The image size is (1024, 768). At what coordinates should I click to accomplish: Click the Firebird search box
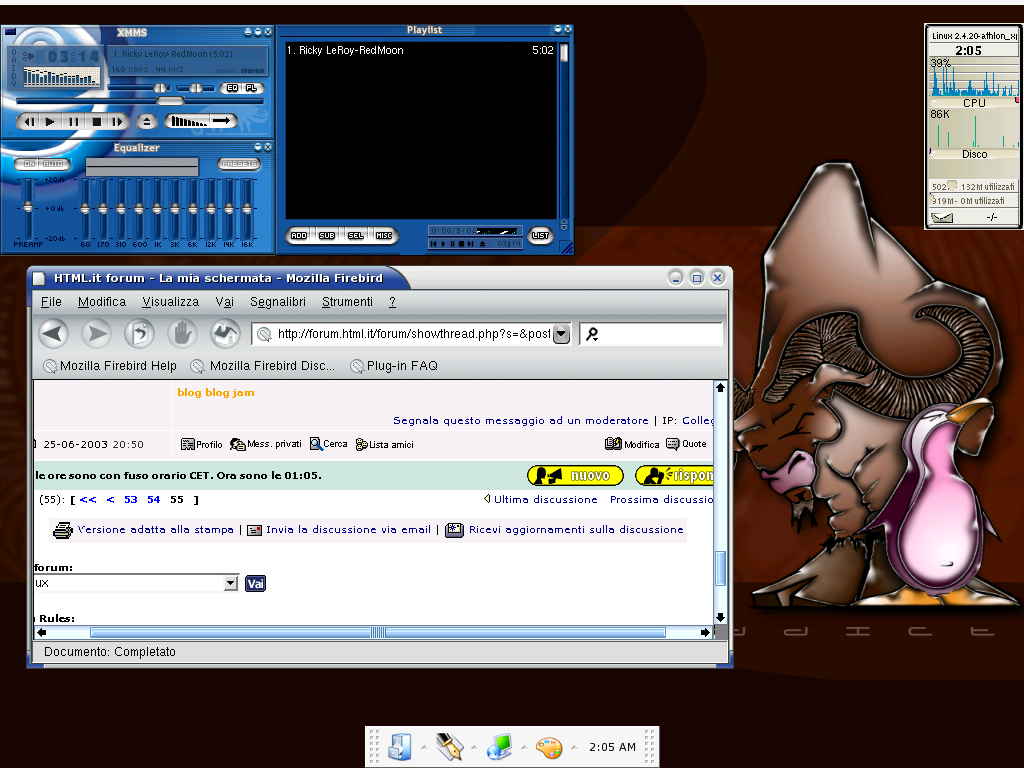click(x=651, y=334)
